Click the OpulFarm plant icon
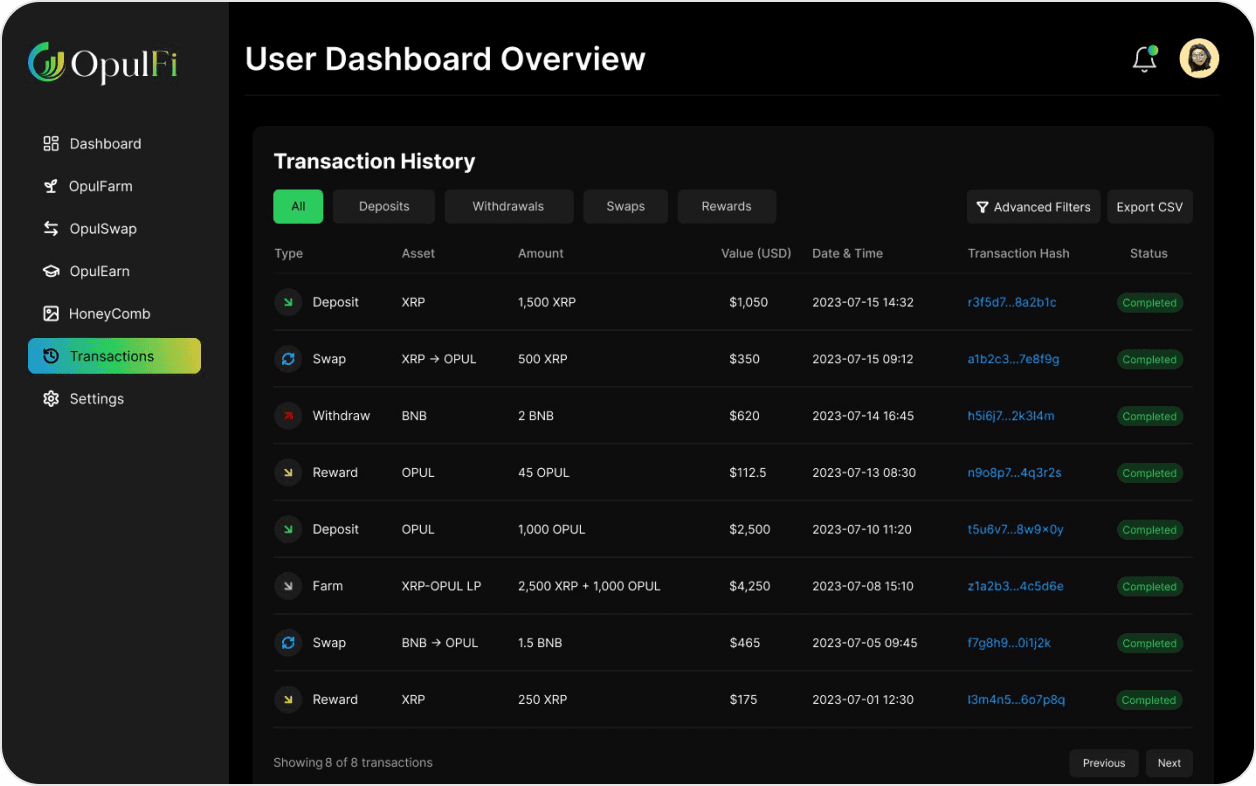Viewport: 1256px width, 786px height. click(x=51, y=186)
